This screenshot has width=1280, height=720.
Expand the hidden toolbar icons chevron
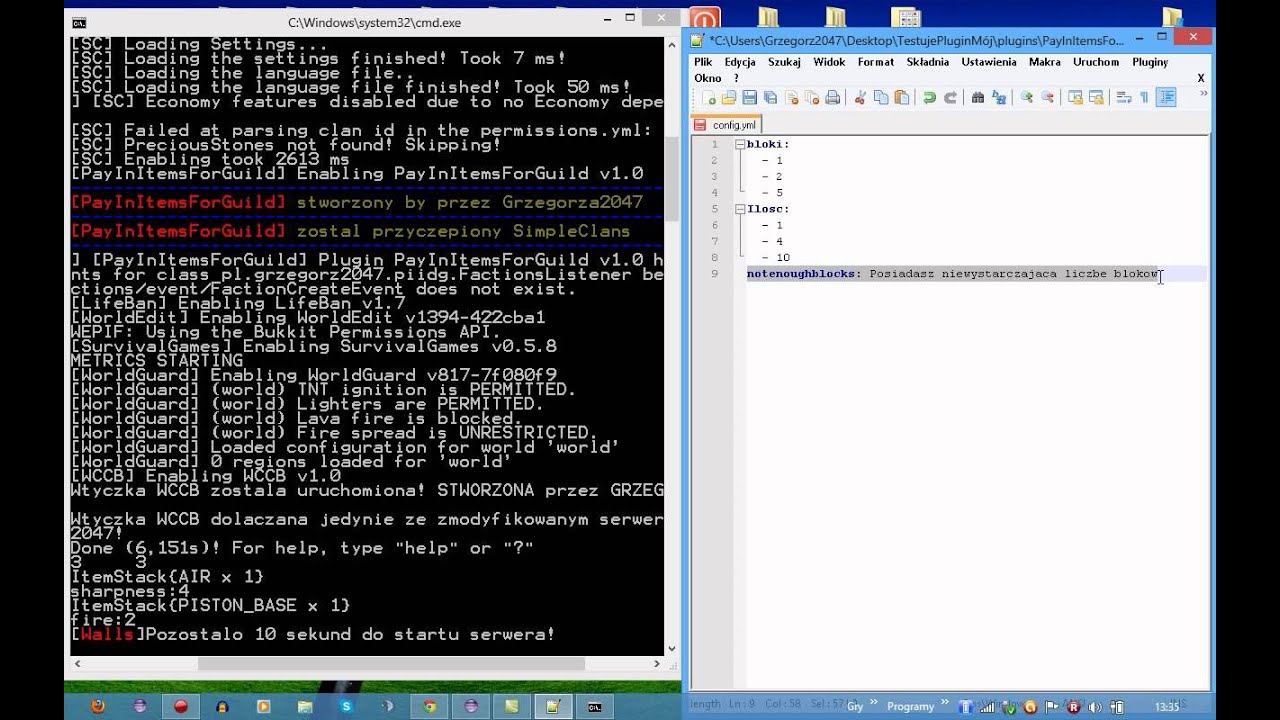coord(1203,93)
